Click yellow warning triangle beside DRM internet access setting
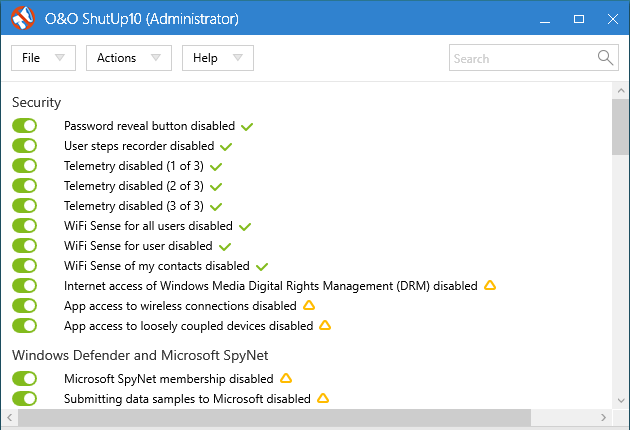The height and width of the screenshot is (430, 630). [x=490, y=285]
